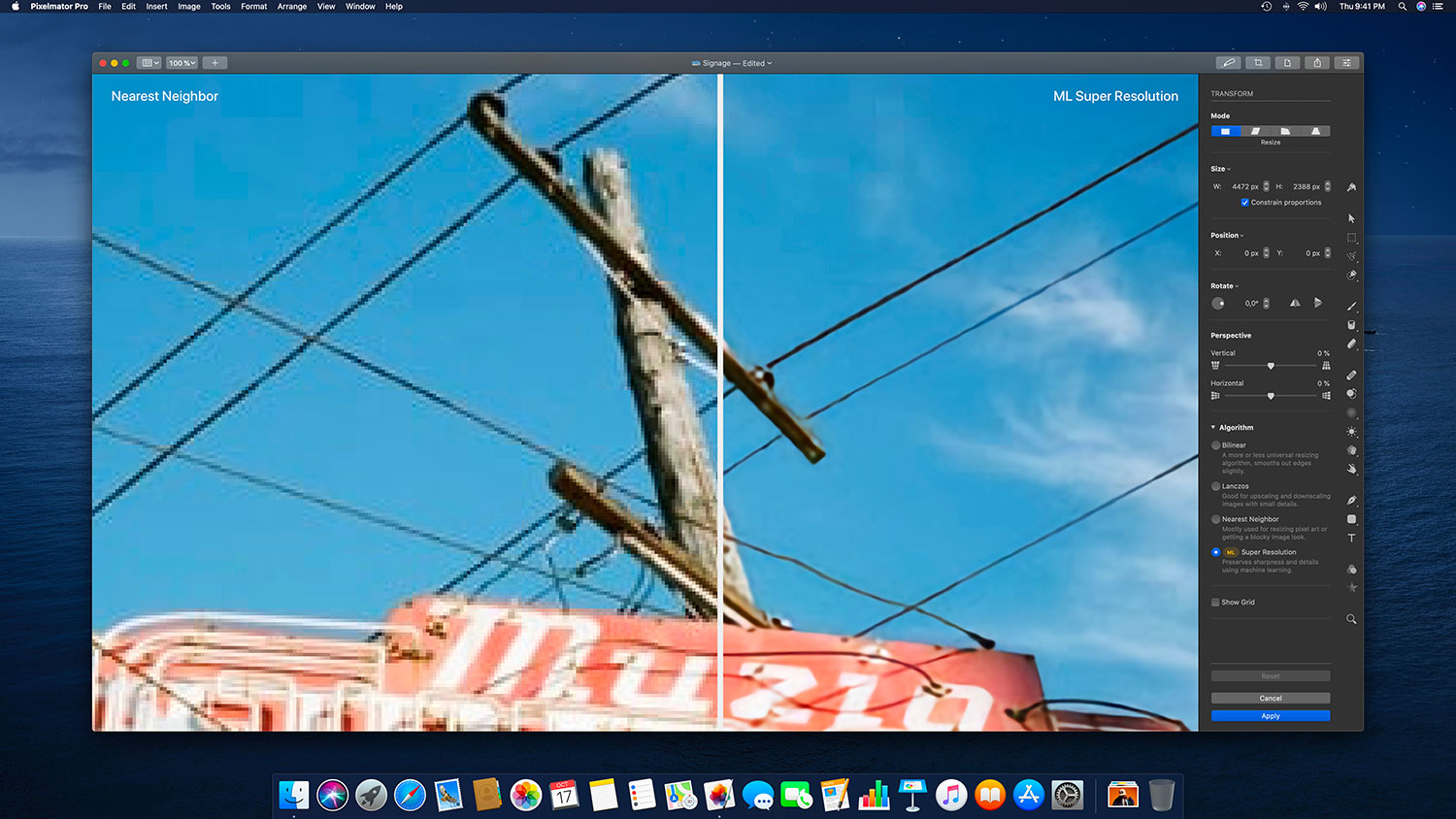Collapse the Algorithm section
This screenshot has height=819, width=1456.
point(1213,428)
